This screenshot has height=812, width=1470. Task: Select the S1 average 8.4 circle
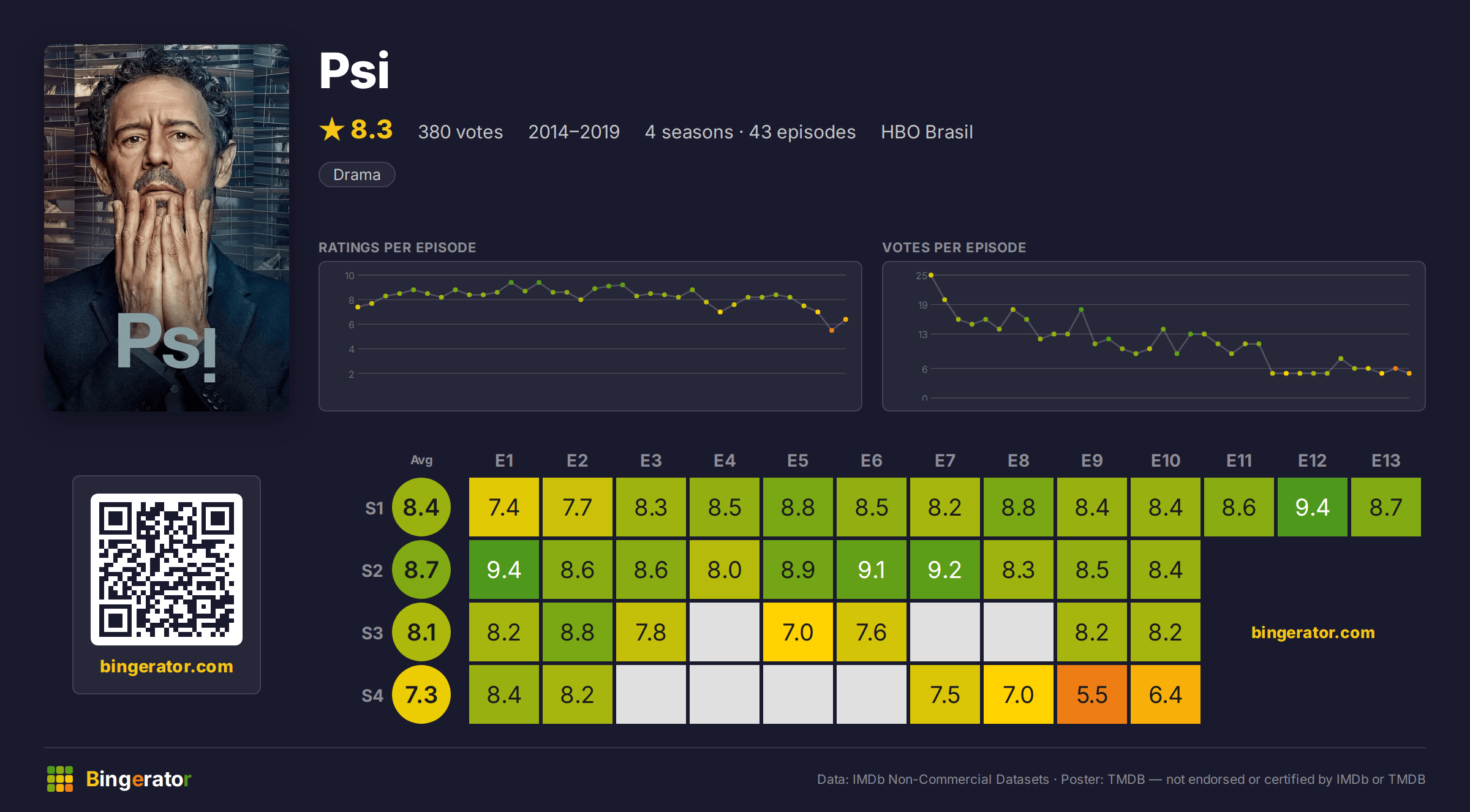tap(421, 507)
